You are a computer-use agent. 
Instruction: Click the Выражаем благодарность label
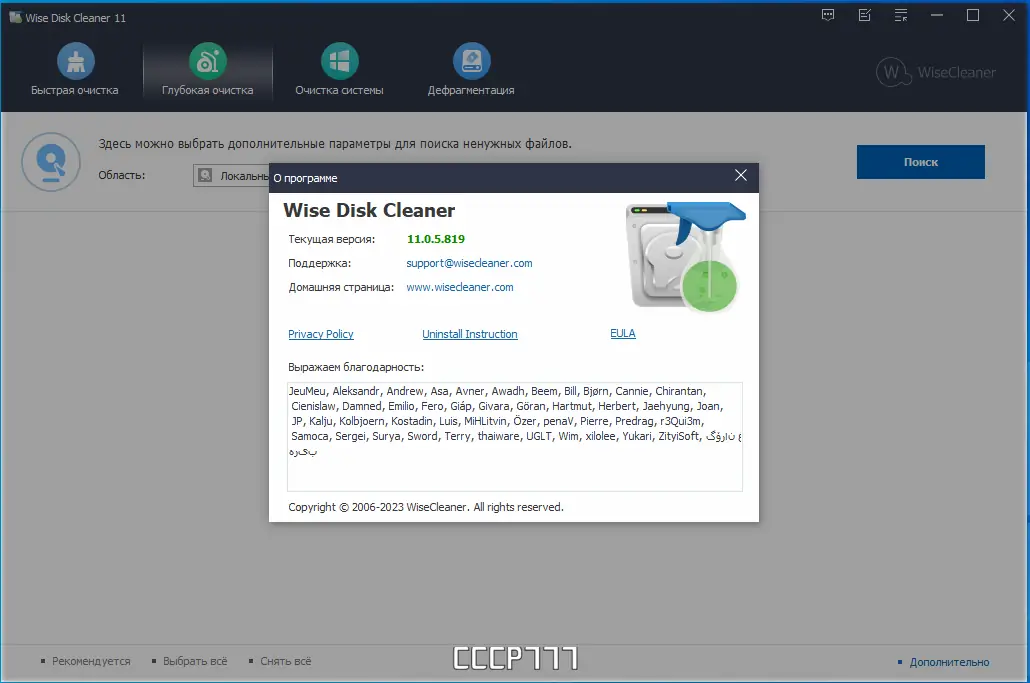[356, 367]
